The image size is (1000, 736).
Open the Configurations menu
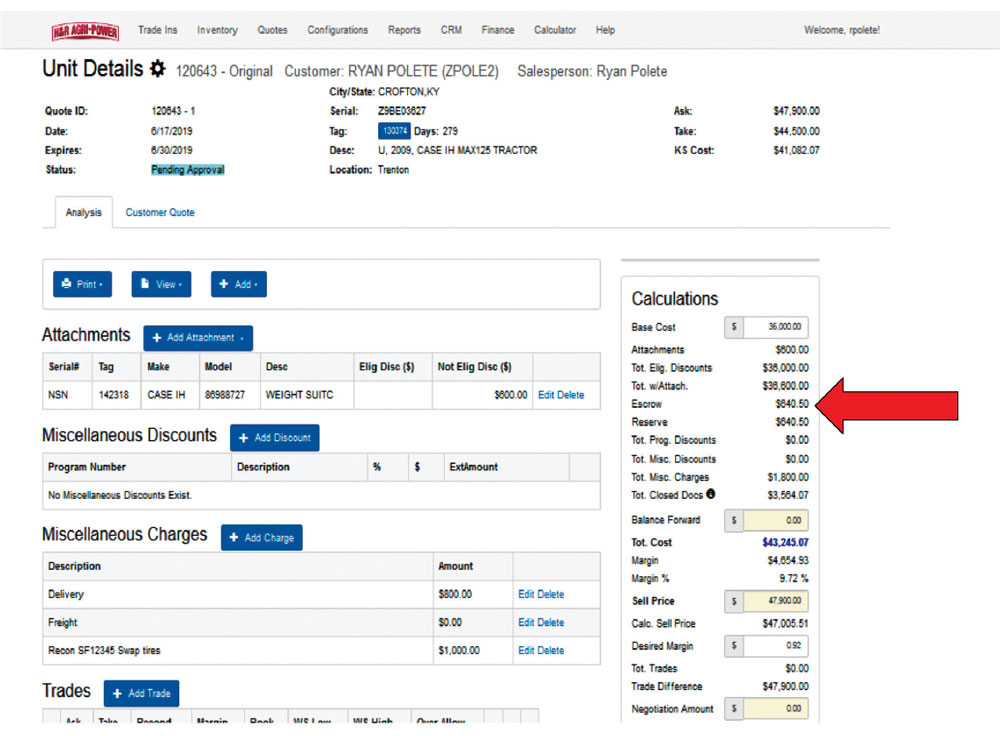(x=337, y=30)
